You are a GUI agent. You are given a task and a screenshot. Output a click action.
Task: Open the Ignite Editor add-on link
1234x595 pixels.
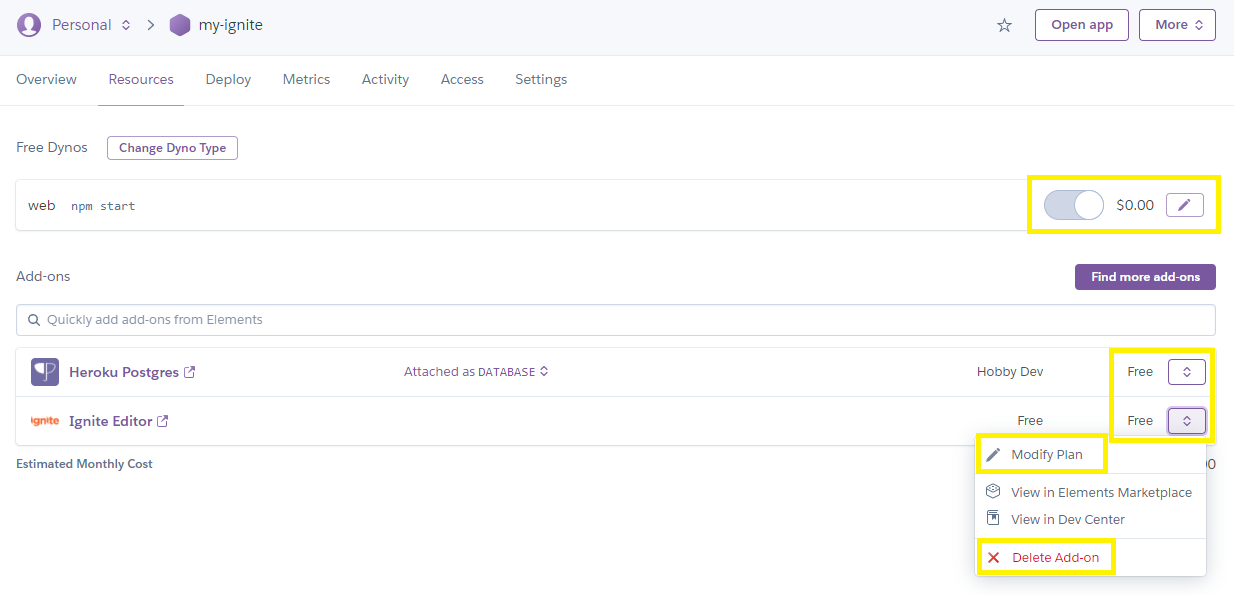tap(110, 421)
